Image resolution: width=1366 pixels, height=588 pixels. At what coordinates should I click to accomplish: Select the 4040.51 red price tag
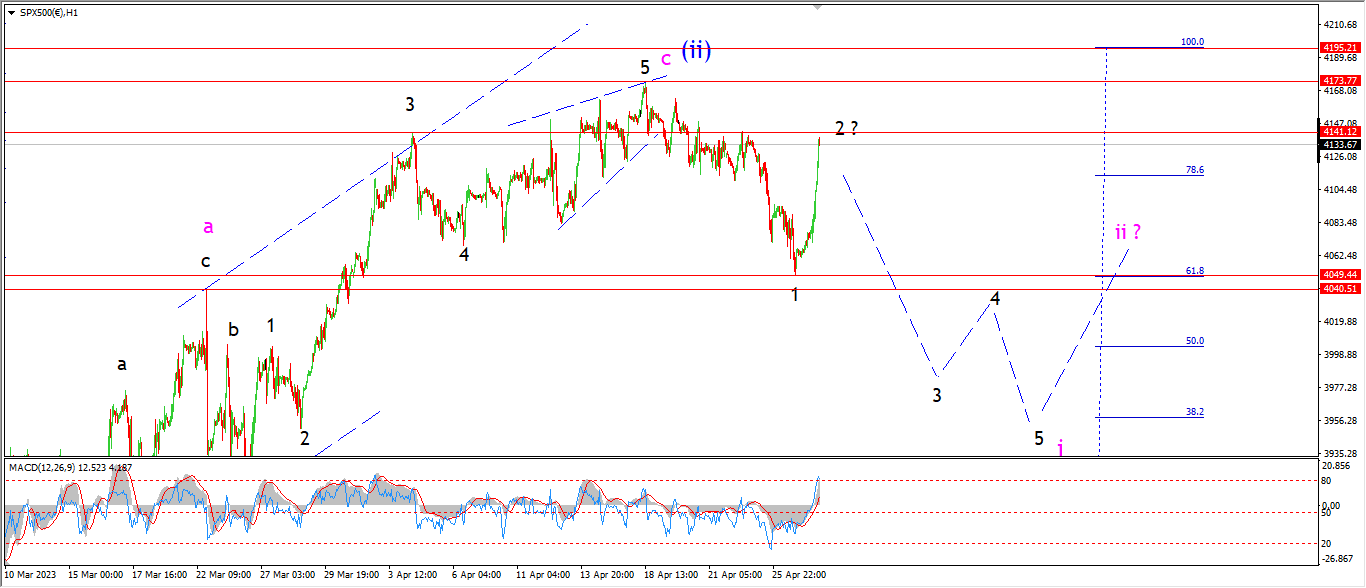point(1340,288)
